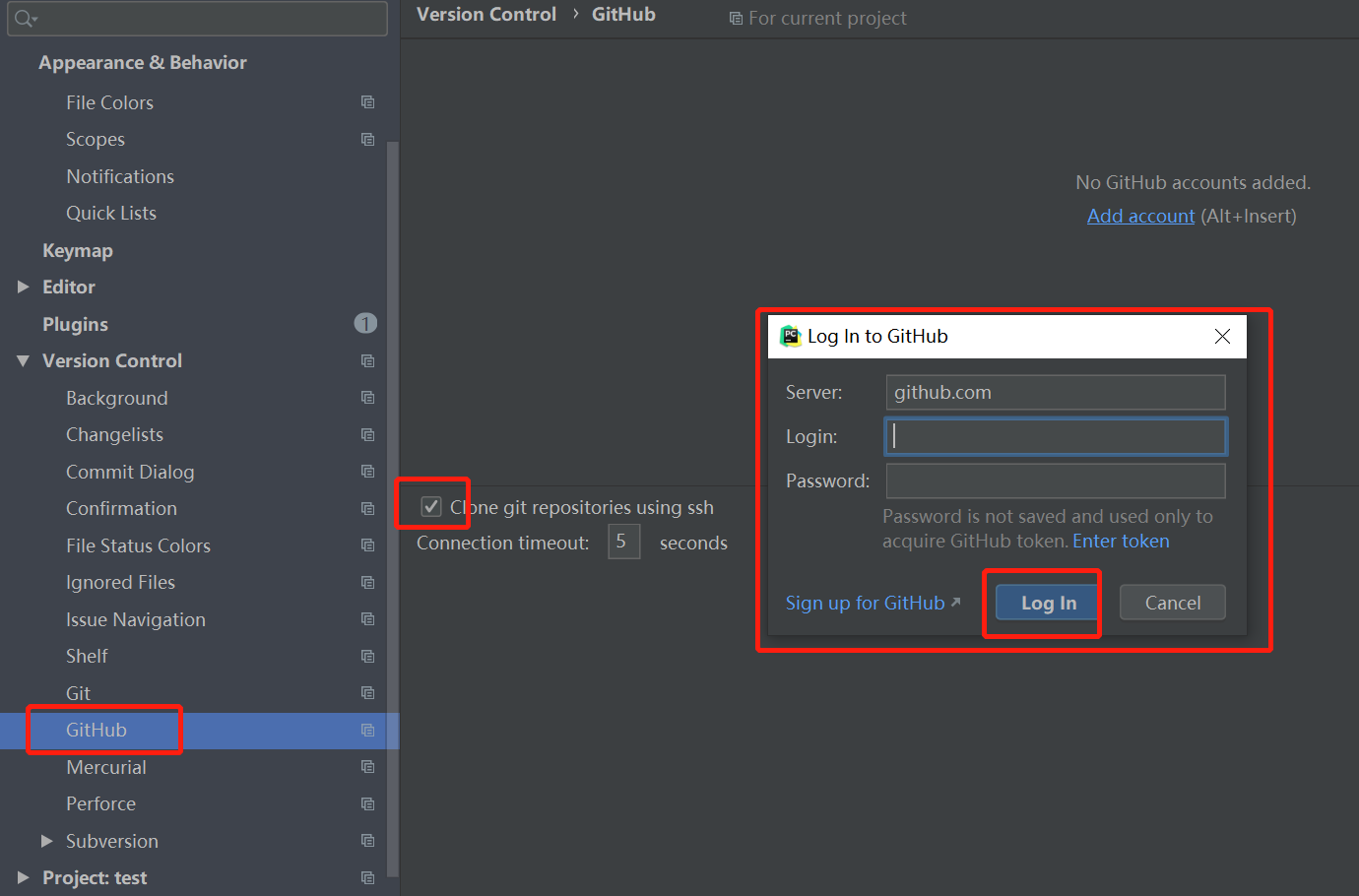Select GitHub under Version Control
Image resolution: width=1359 pixels, height=896 pixels.
(97, 731)
